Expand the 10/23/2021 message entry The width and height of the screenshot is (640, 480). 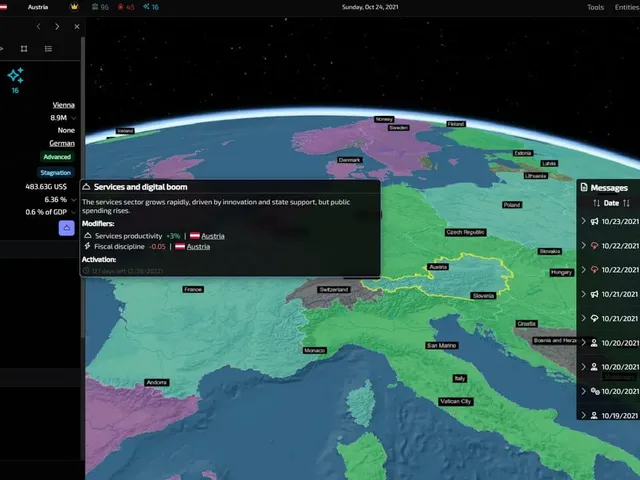[583, 221]
